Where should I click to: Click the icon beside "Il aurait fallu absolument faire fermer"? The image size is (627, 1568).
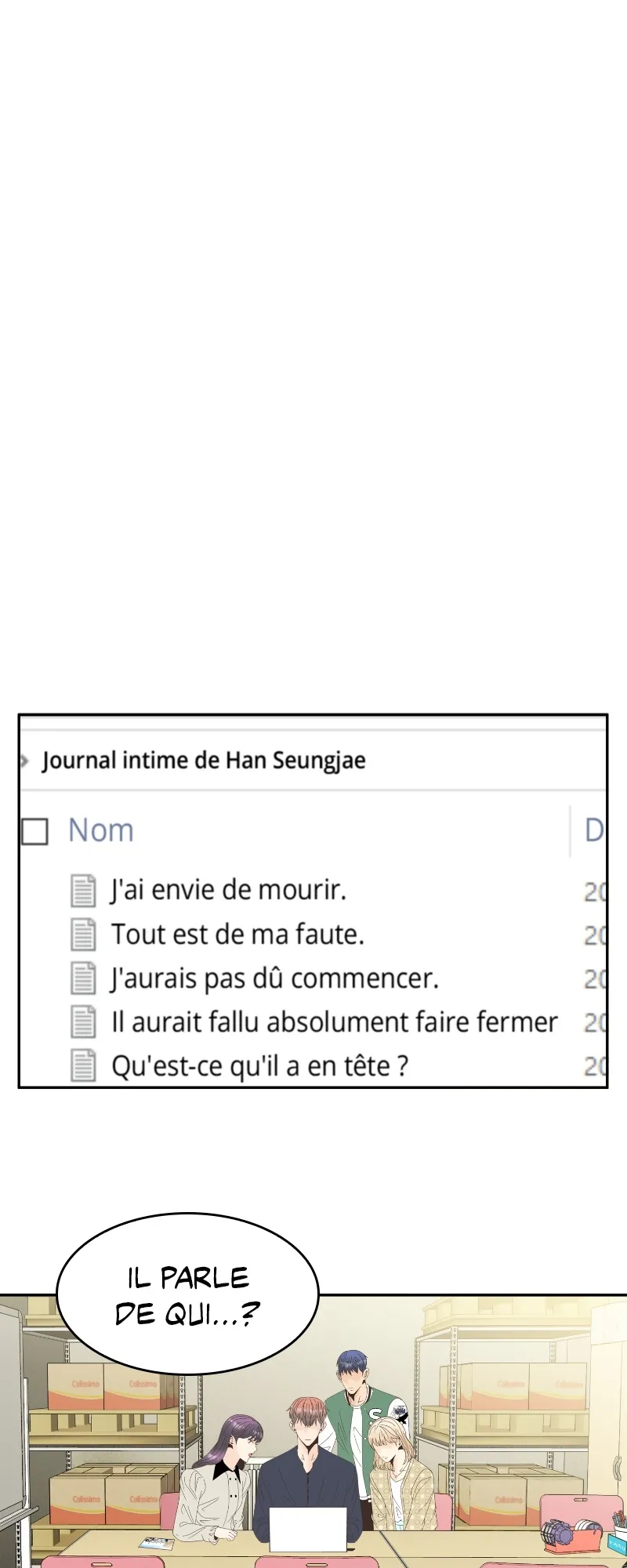tap(83, 1022)
